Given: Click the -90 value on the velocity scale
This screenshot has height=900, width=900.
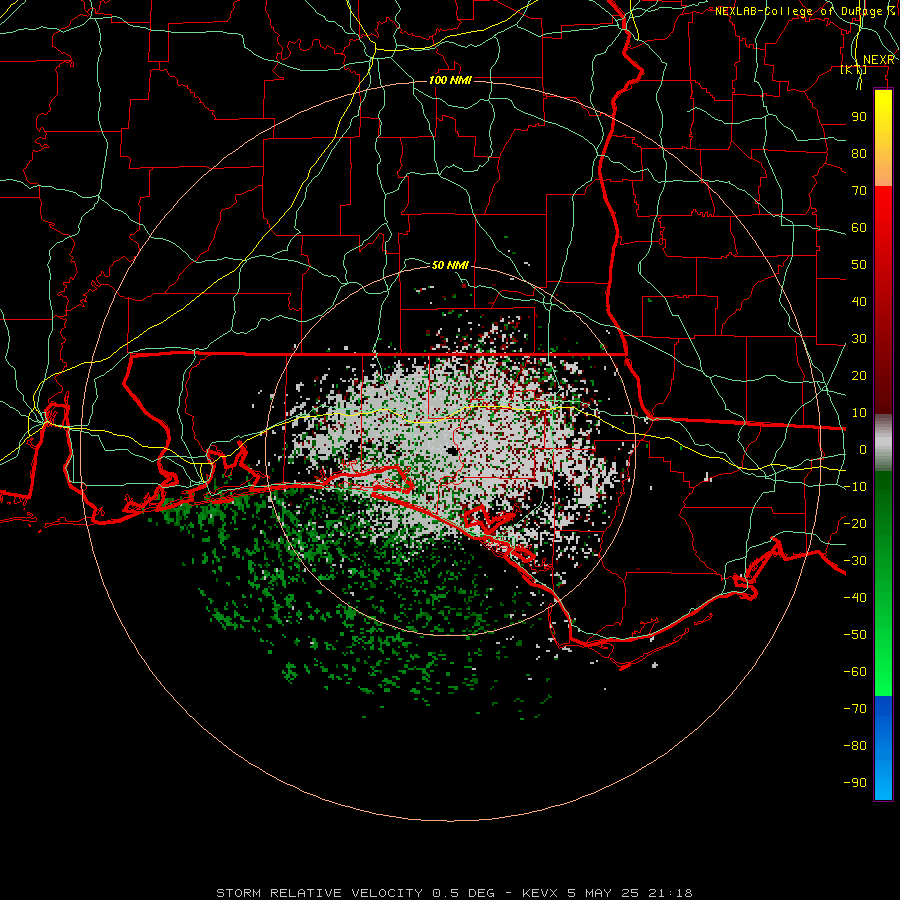Looking at the screenshot, I should coord(855,783).
